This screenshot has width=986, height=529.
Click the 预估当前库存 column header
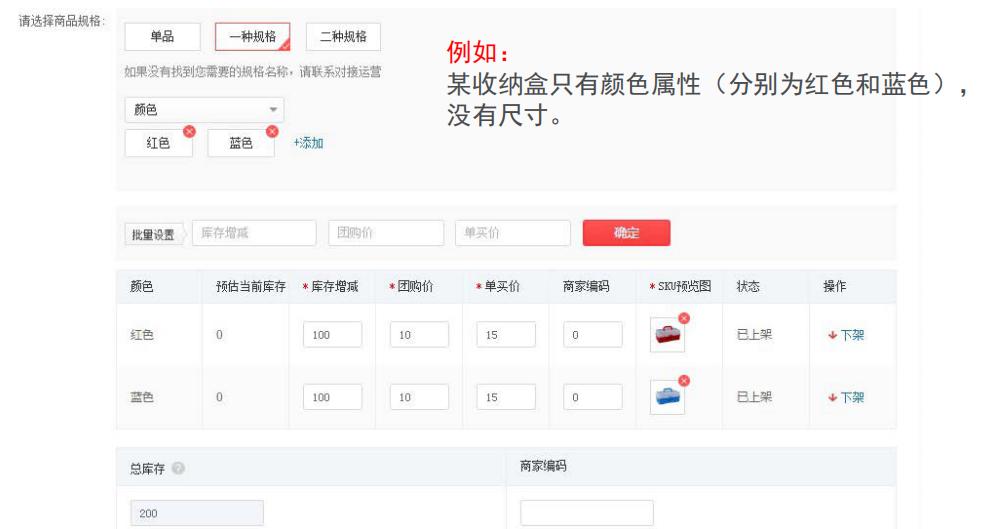pyautogui.click(x=251, y=286)
